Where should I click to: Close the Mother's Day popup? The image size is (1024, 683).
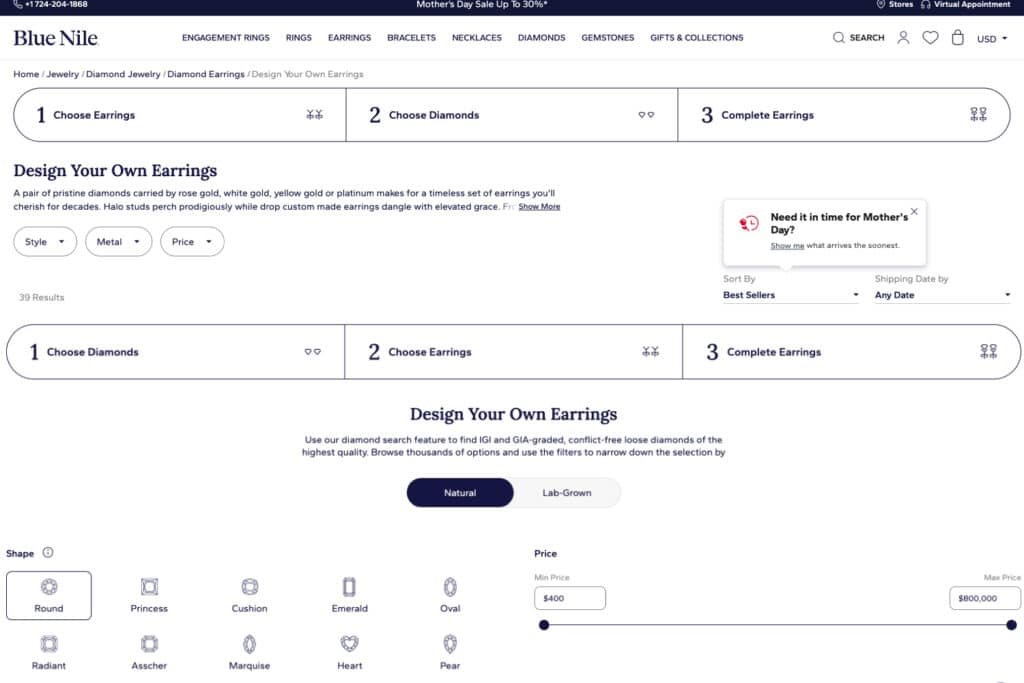point(914,212)
